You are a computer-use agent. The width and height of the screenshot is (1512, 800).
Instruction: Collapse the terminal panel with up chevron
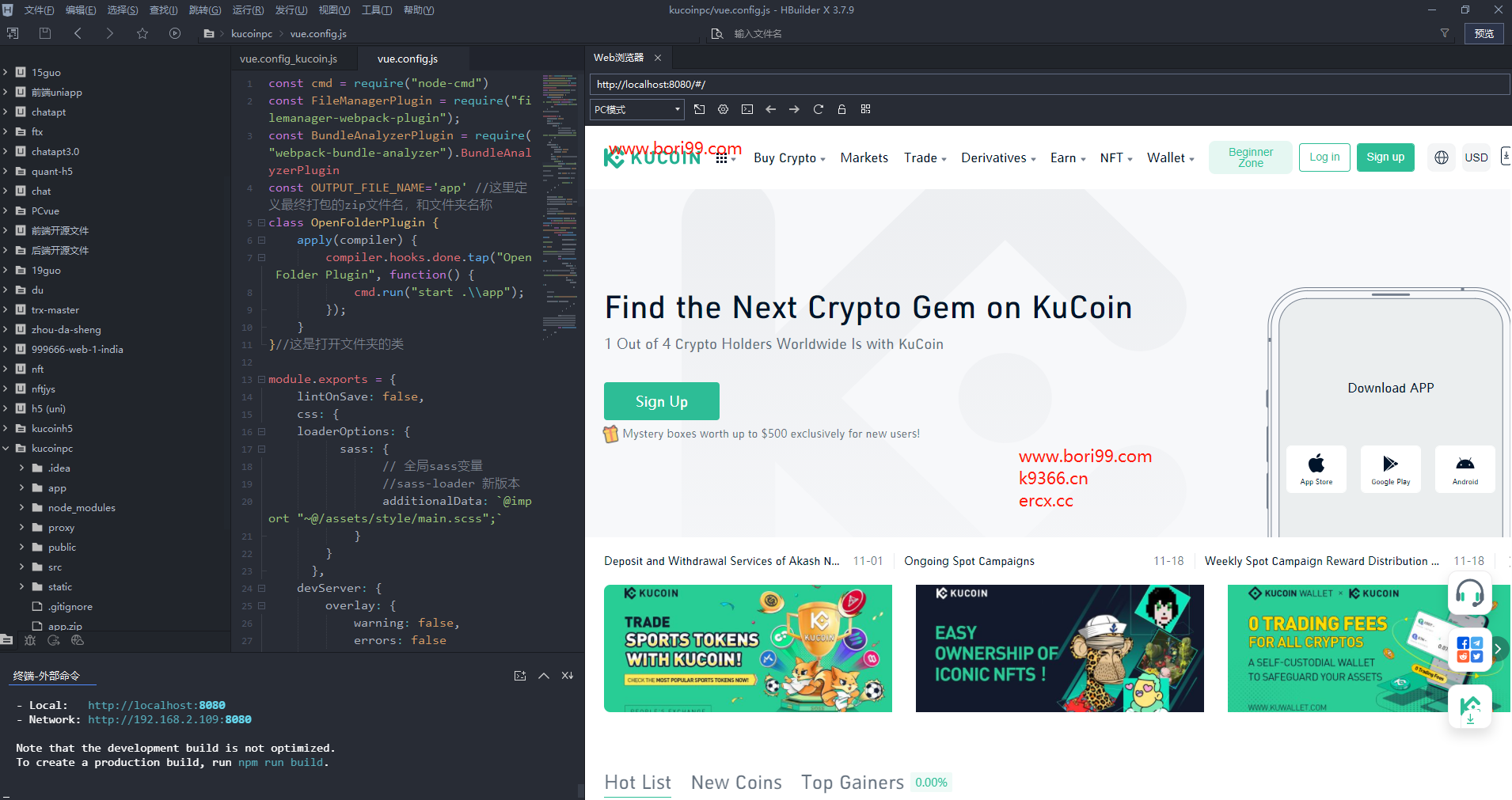click(x=544, y=676)
